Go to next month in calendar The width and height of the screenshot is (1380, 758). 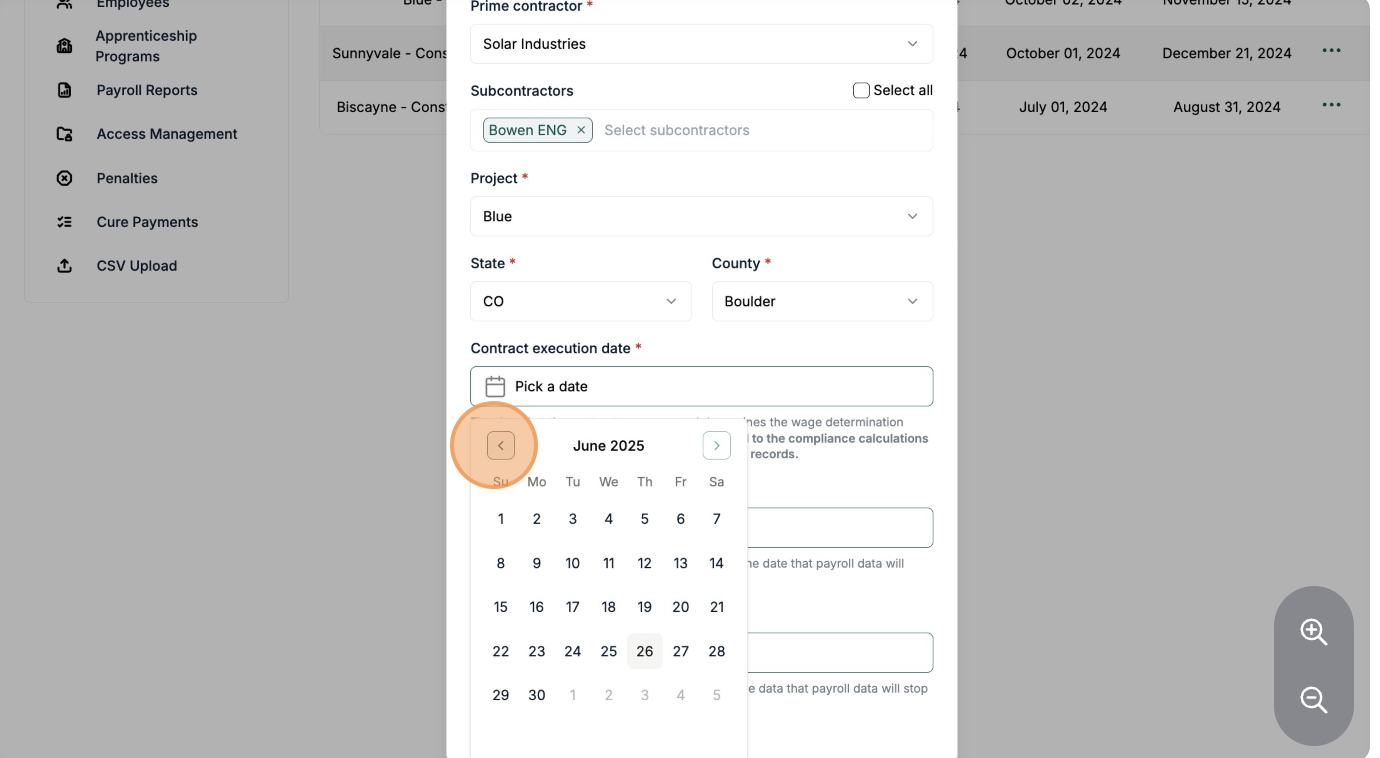pos(716,446)
